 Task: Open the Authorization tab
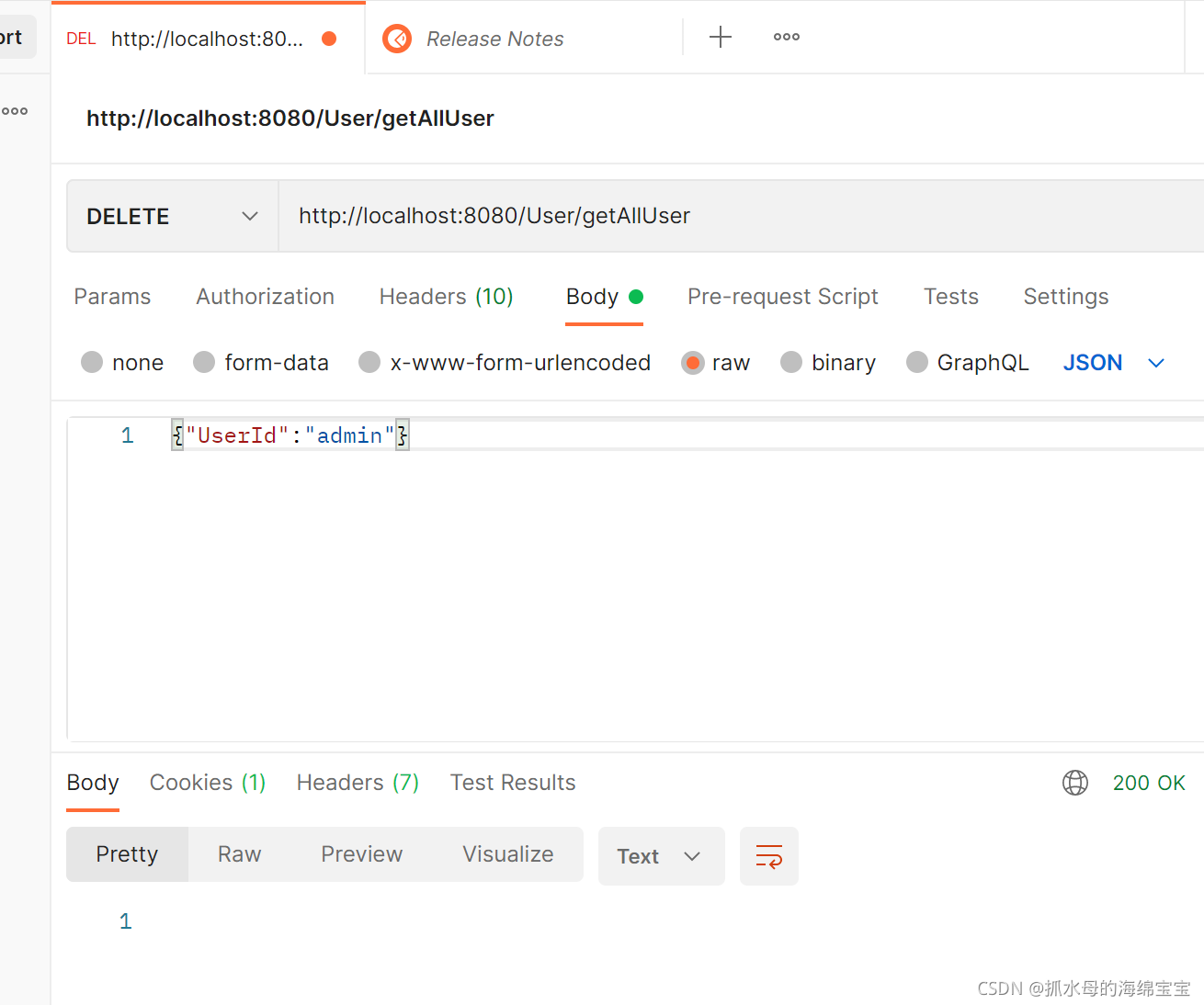[265, 297]
